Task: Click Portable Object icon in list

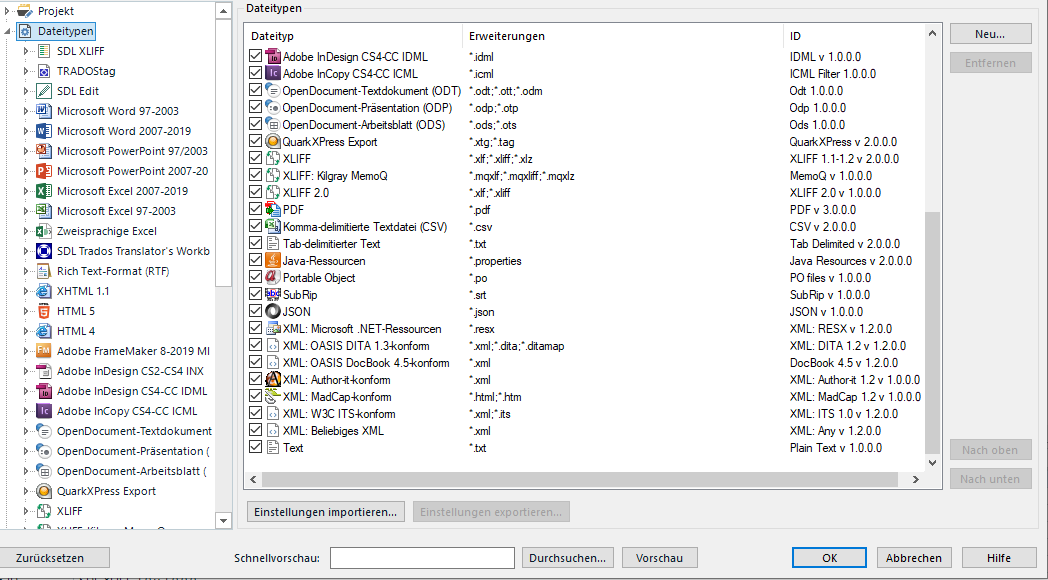Action: (273, 277)
